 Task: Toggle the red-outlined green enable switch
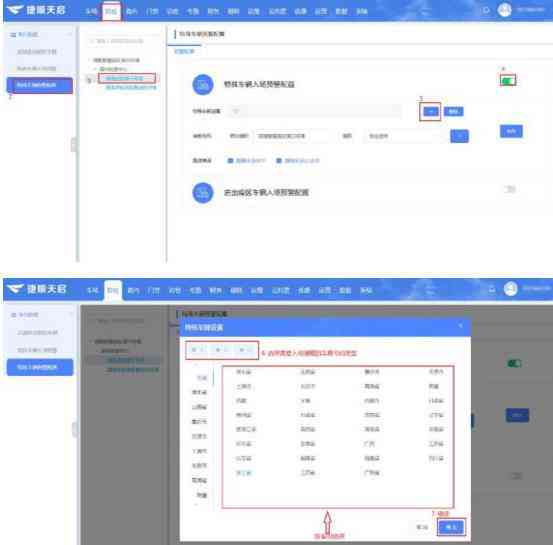(508, 81)
